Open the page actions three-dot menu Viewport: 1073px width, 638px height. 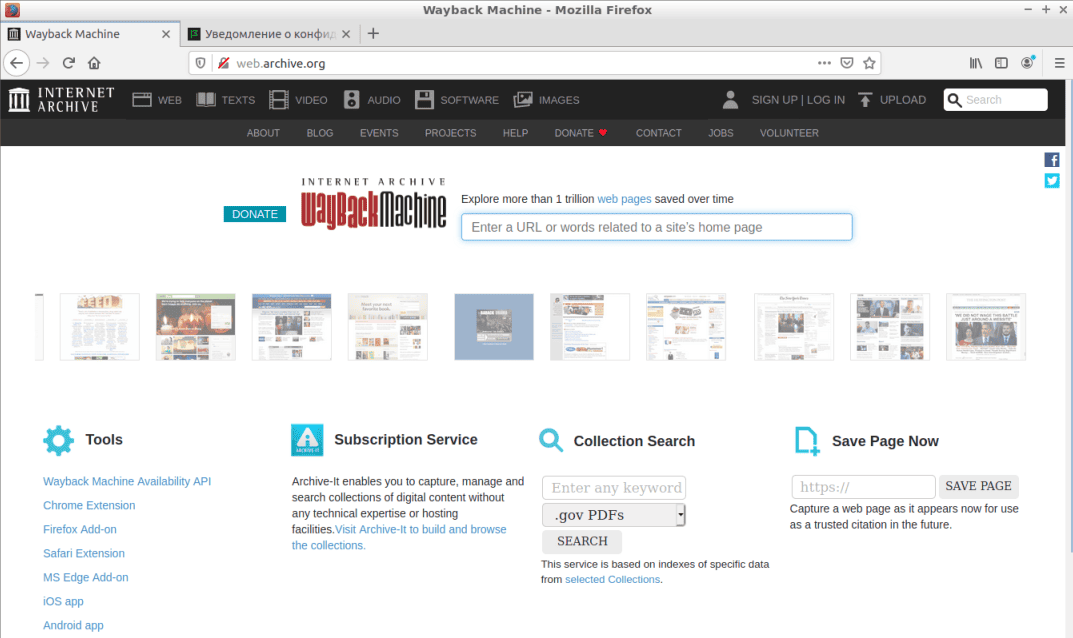(x=824, y=63)
